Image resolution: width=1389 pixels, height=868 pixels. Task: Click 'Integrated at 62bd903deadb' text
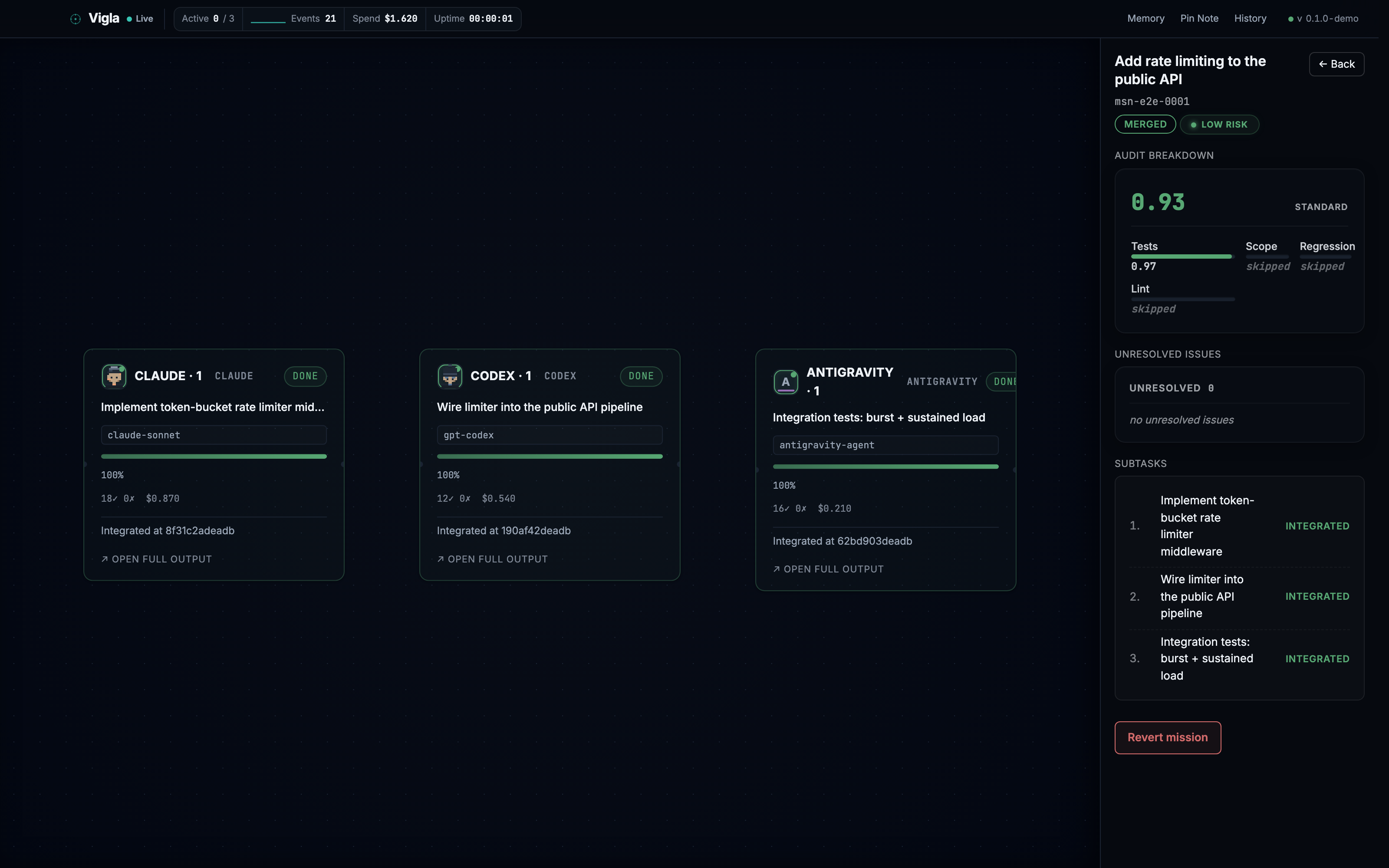tap(843, 541)
